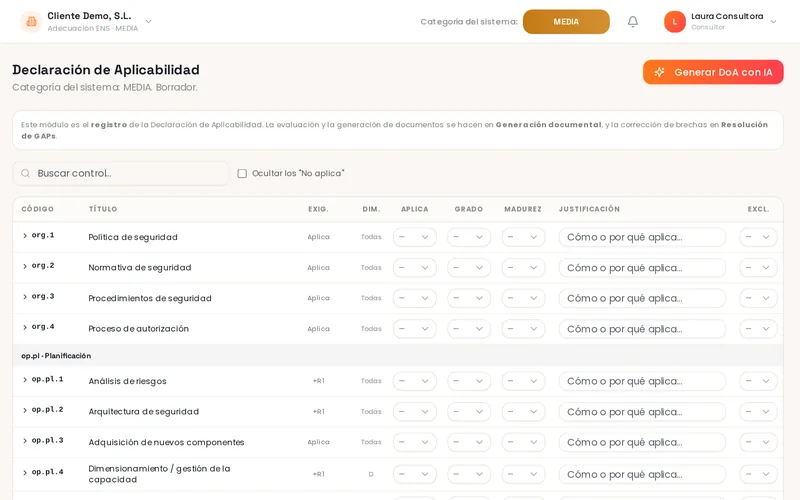Click the op.pl · Planificación group header

398,356
